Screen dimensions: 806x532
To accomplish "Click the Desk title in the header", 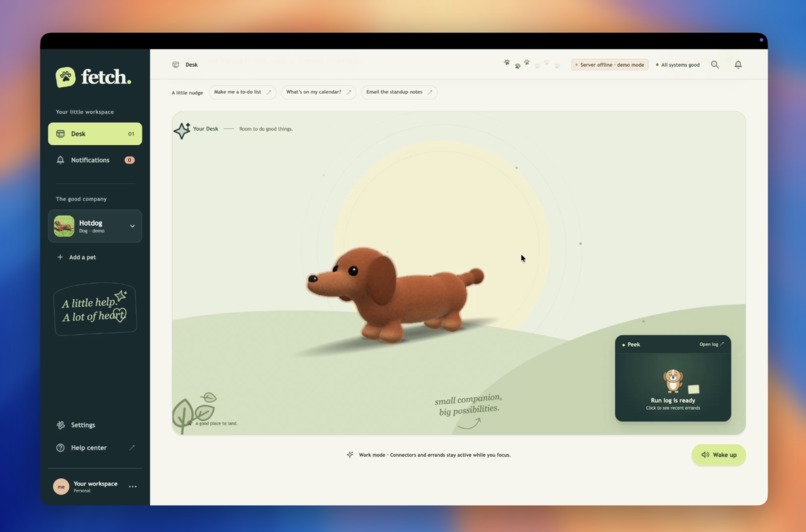I will 192,65.
